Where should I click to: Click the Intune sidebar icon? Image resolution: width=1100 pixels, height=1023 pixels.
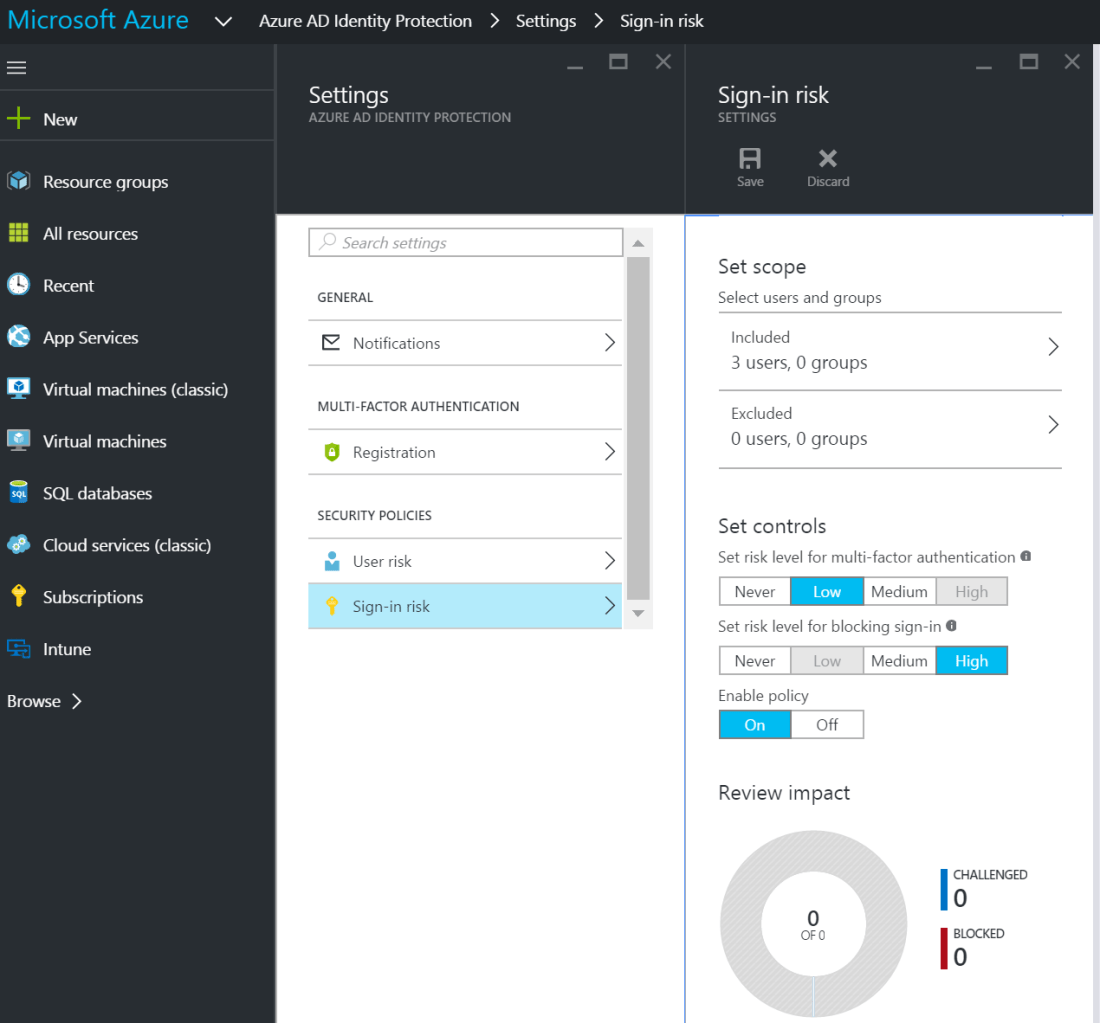(19, 649)
